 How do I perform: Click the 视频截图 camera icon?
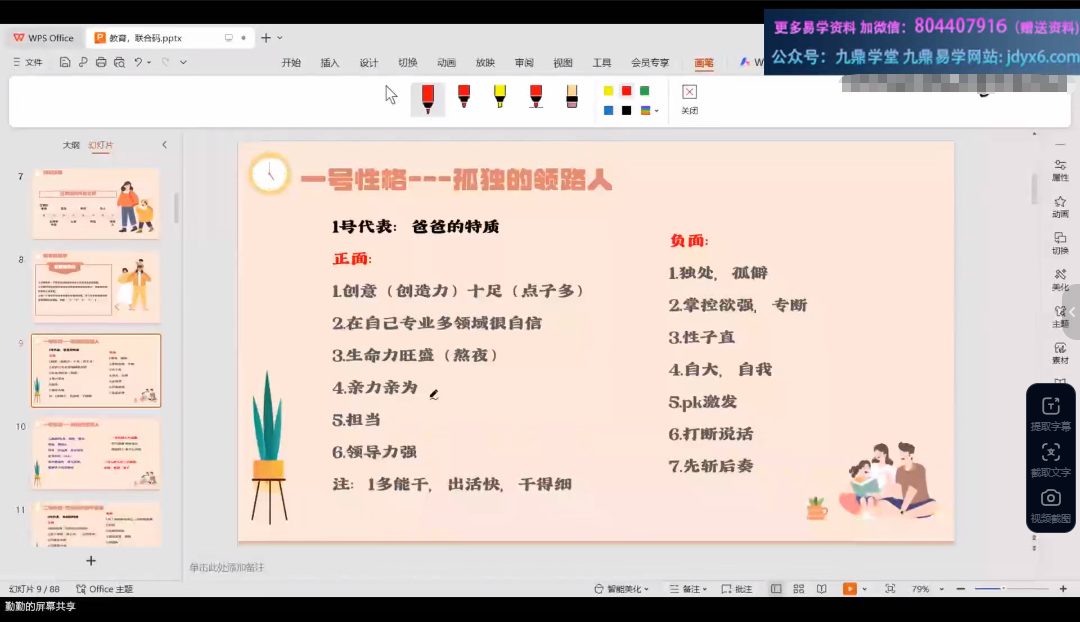point(1050,505)
